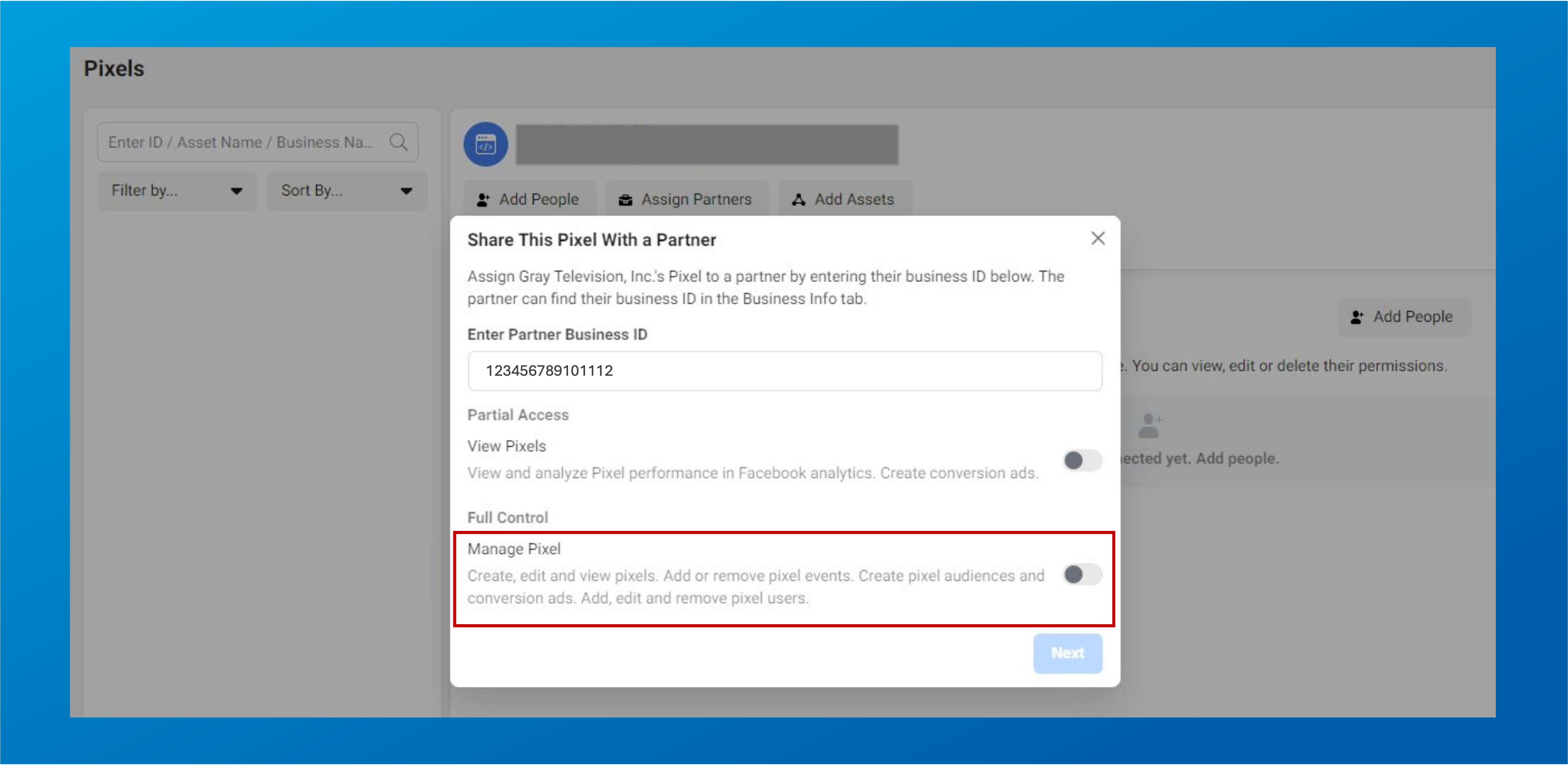Screen dimensions: 1568x765
Task: Click the Share This Pixel With a Partner title
Action: point(591,240)
